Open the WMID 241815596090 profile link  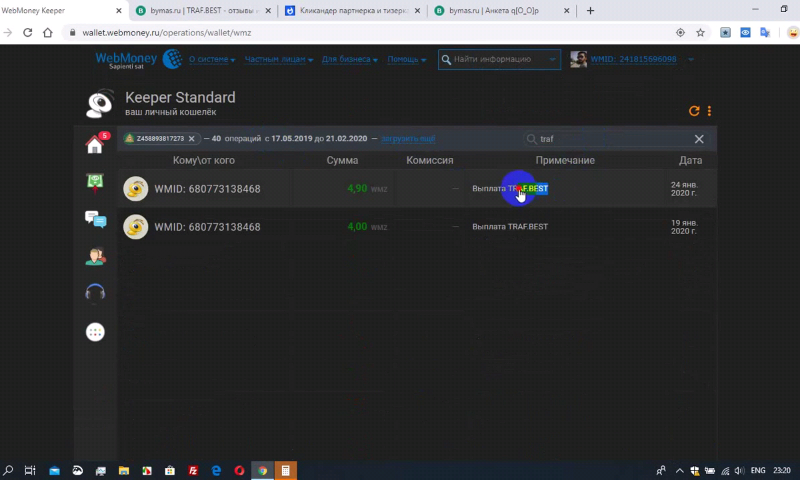pyautogui.click(x=632, y=60)
